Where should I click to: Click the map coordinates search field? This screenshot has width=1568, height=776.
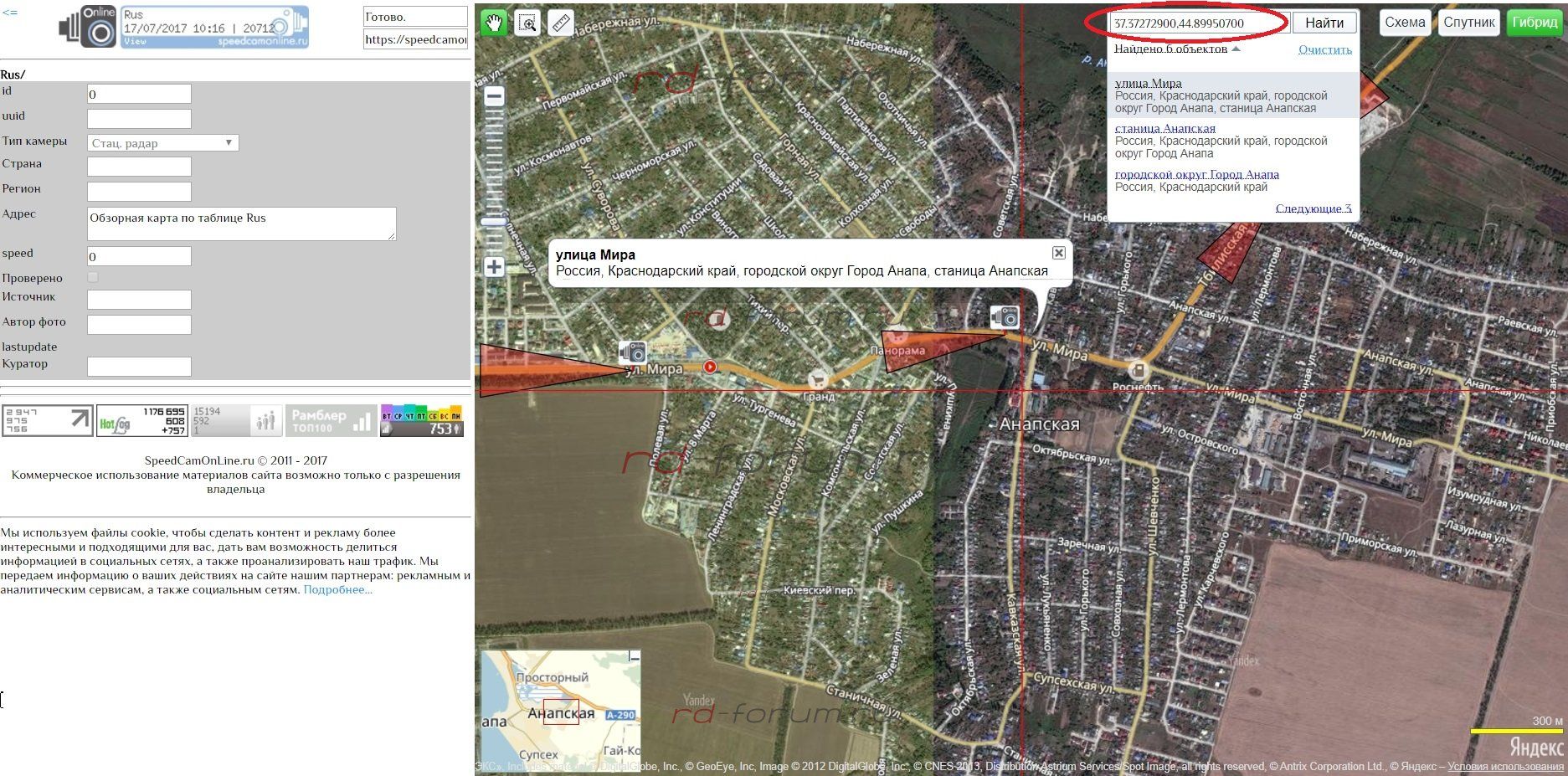pyautogui.click(x=1199, y=23)
